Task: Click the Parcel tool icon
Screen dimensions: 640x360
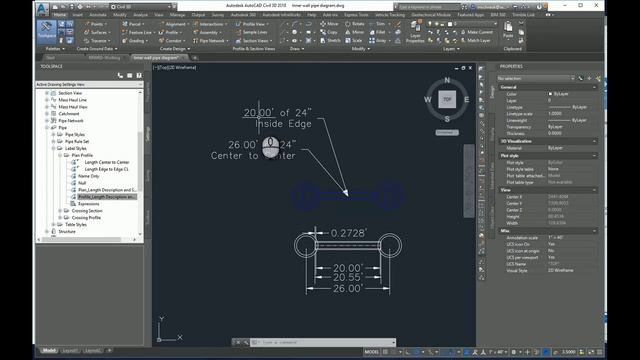Action: (x=125, y=24)
